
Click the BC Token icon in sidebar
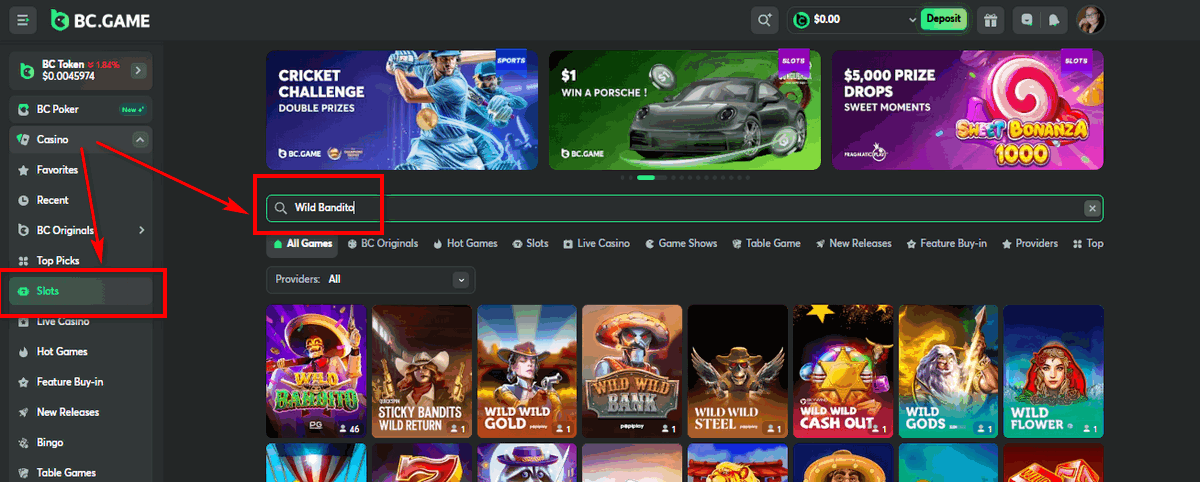[x=28, y=70]
